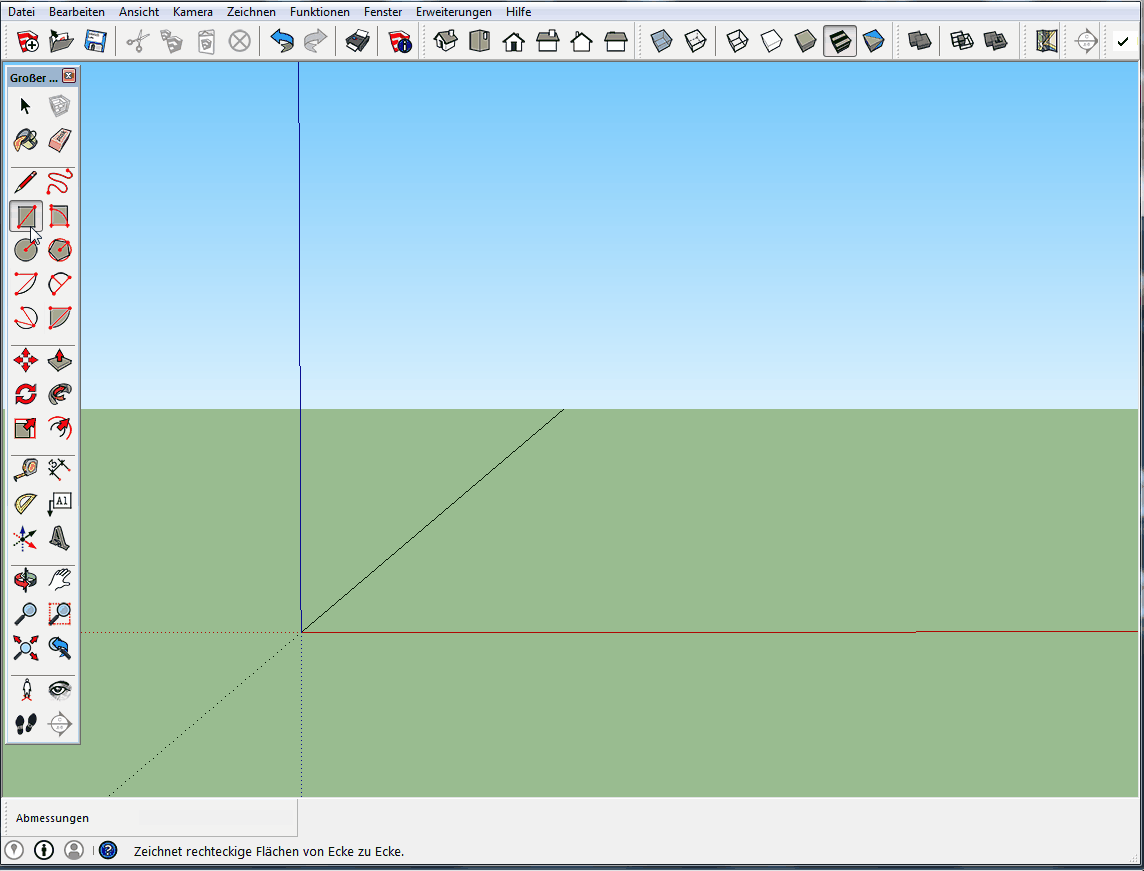Choose the Circle drawing tool
Image resolution: width=1144 pixels, height=871 pixels.
tap(26, 250)
